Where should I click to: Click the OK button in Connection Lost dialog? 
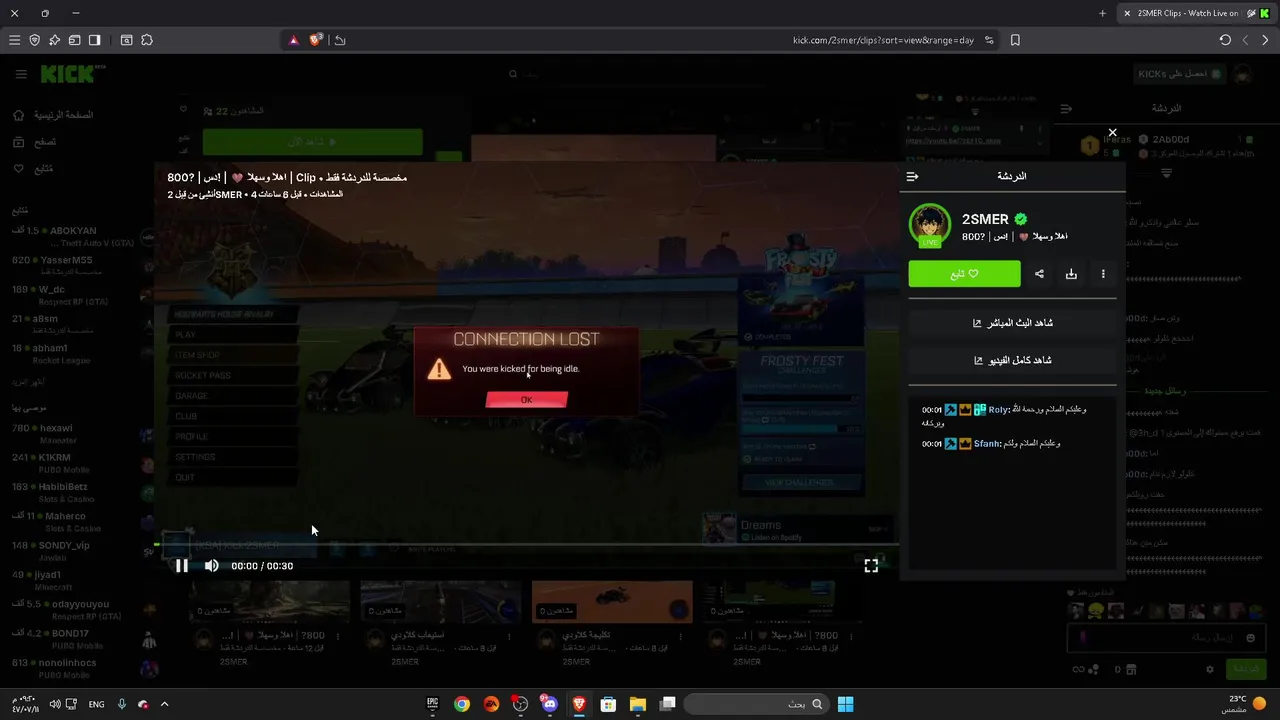pyautogui.click(x=526, y=400)
